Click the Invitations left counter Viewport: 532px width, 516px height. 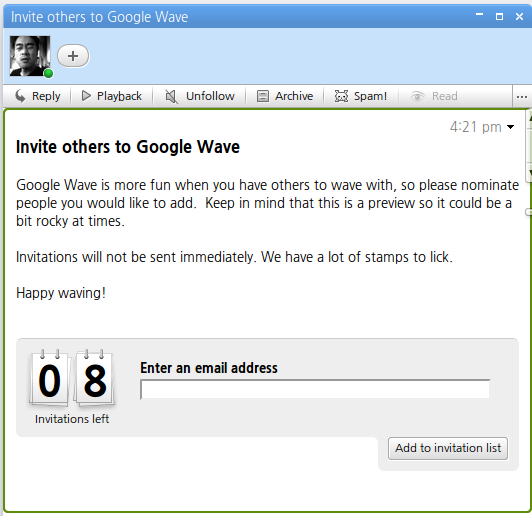72,386
